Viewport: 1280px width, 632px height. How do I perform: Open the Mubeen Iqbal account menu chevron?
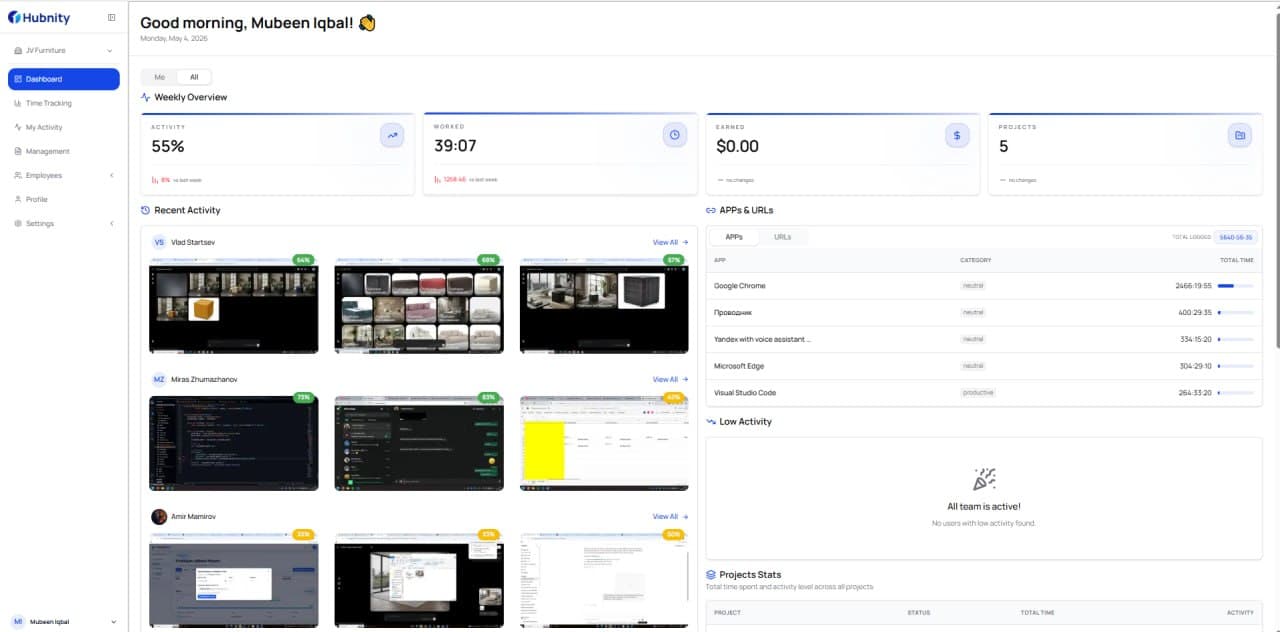coord(113,621)
